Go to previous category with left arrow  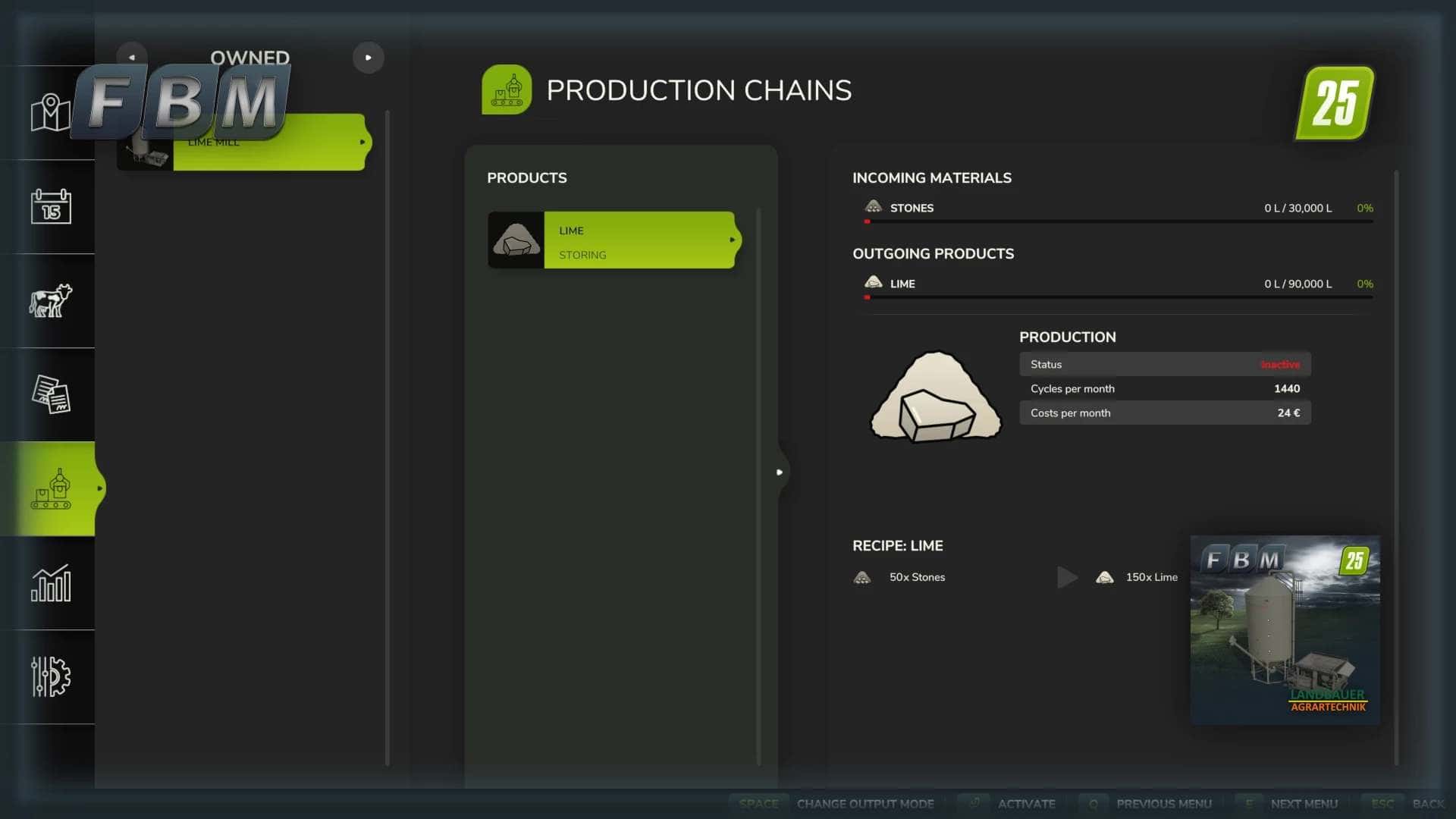click(x=132, y=58)
